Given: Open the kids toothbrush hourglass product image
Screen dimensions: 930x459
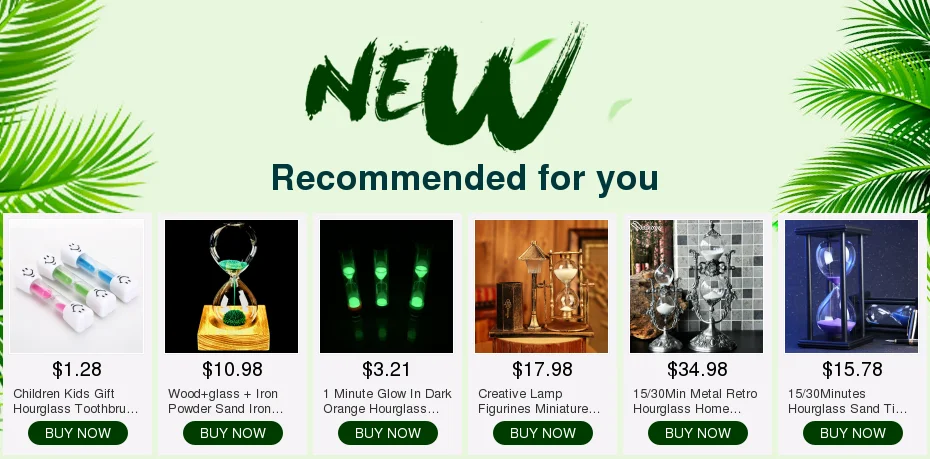Looking at the screenshot, I should tap(77, 286).
